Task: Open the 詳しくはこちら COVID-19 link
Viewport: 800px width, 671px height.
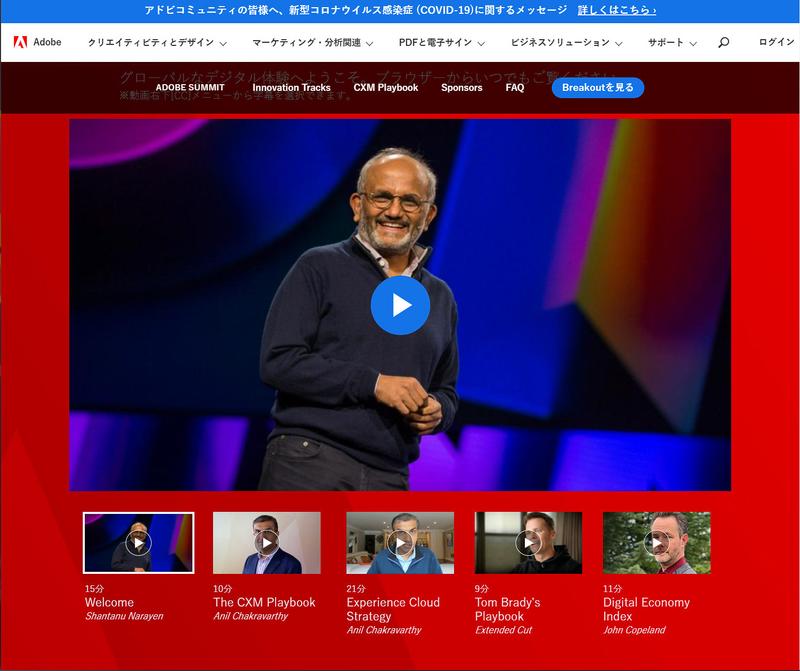Action: coord(616,10)
